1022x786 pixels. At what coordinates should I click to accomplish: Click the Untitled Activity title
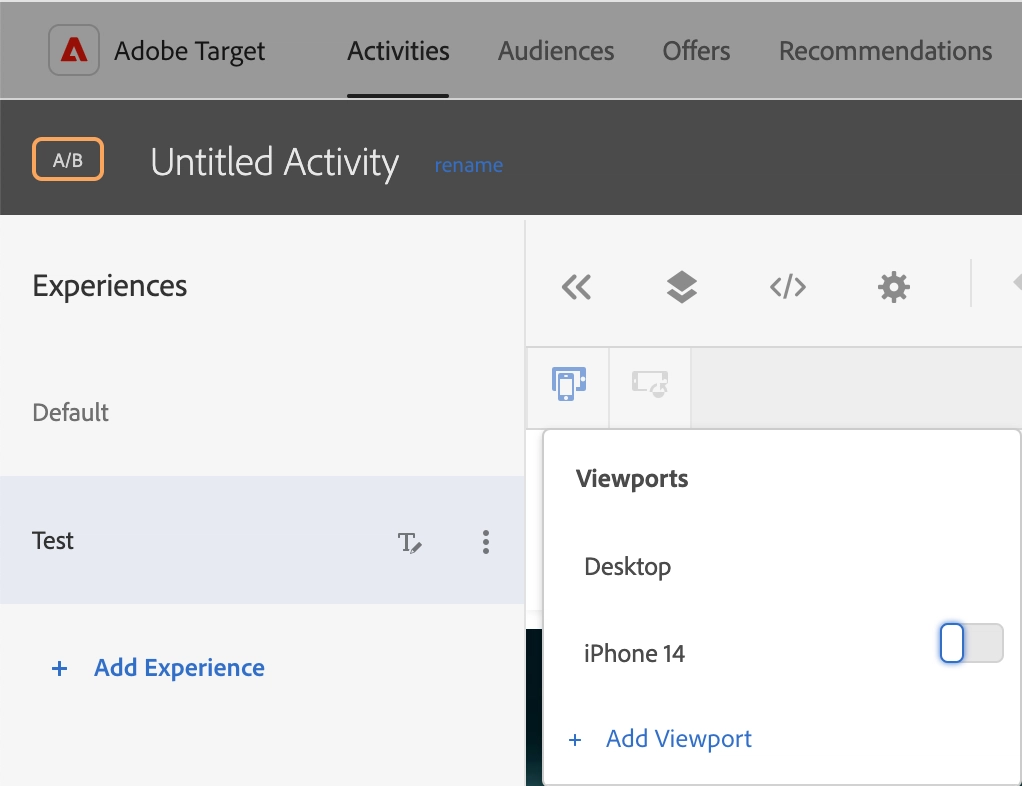coord(274,162)
